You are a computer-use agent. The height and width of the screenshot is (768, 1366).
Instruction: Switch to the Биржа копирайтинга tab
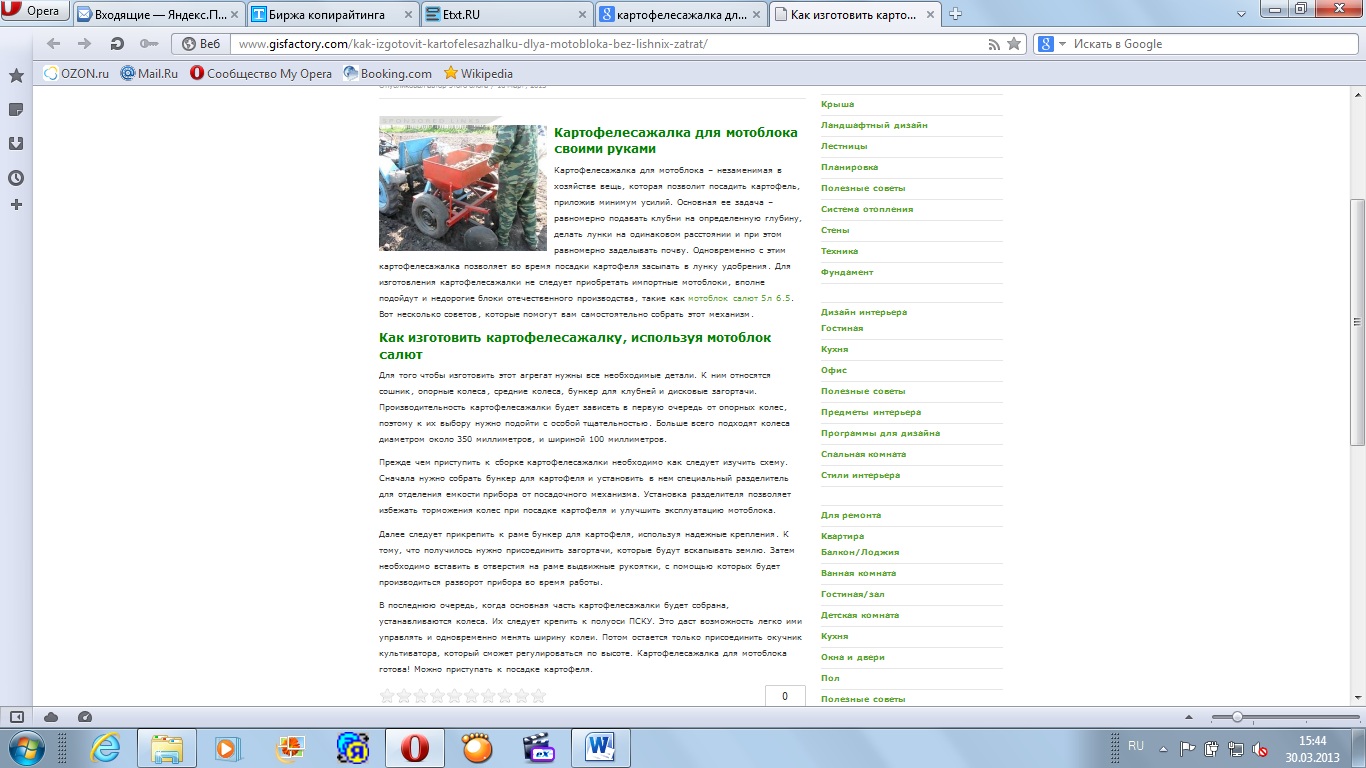331,14
